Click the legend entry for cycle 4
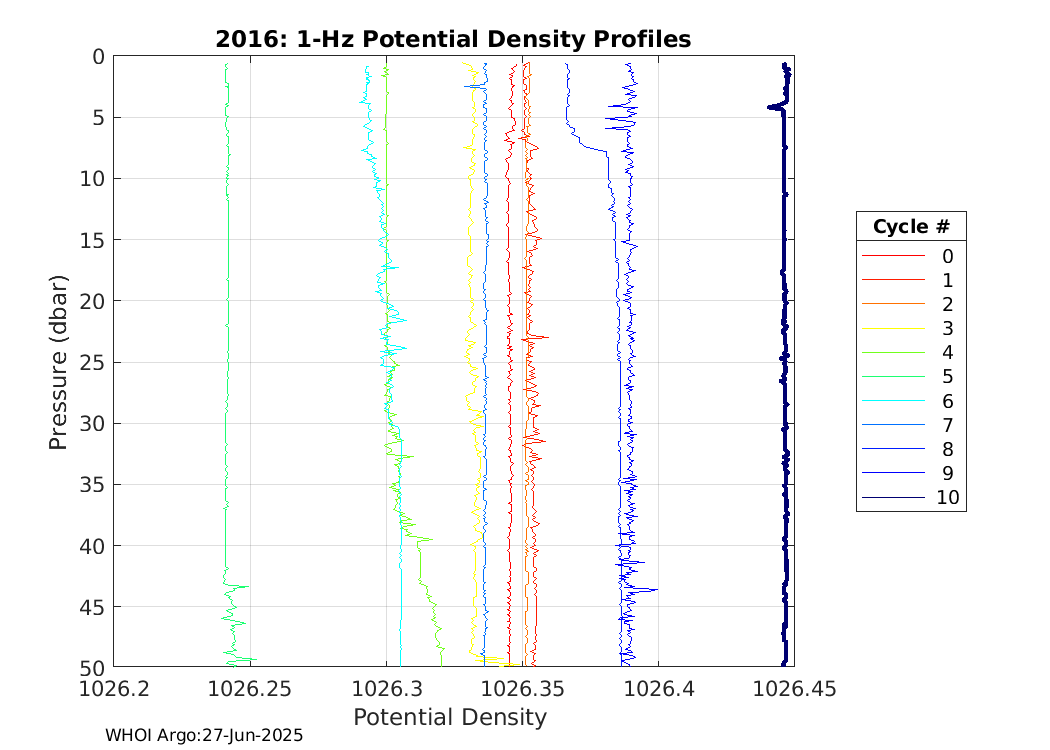 (911, 353)
